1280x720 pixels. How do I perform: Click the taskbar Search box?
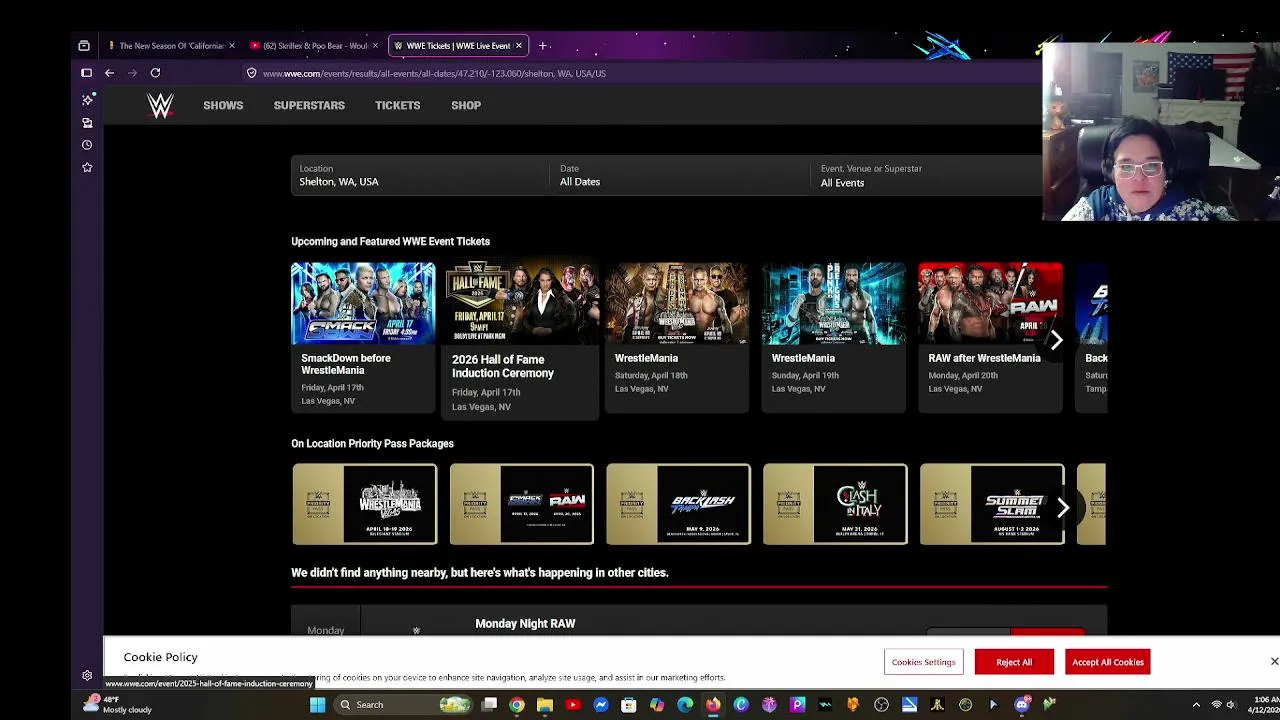click(x=404, y=705)
